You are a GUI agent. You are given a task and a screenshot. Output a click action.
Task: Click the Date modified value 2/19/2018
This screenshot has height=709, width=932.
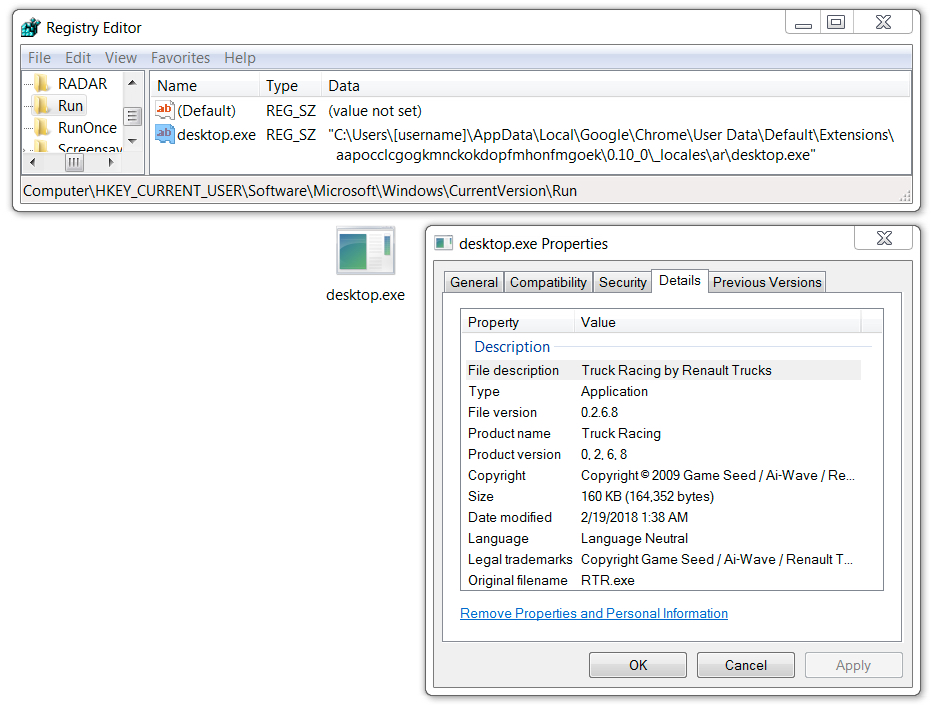(634, 518)
